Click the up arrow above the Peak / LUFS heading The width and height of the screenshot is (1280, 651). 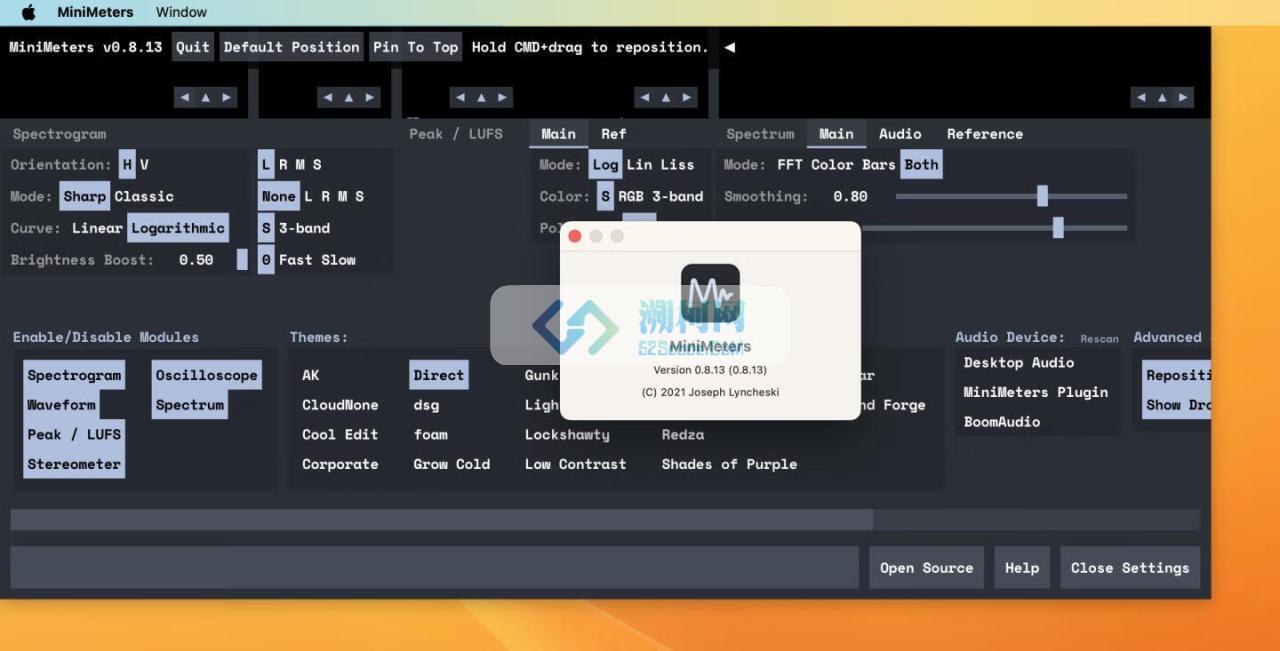pos(481,97)
